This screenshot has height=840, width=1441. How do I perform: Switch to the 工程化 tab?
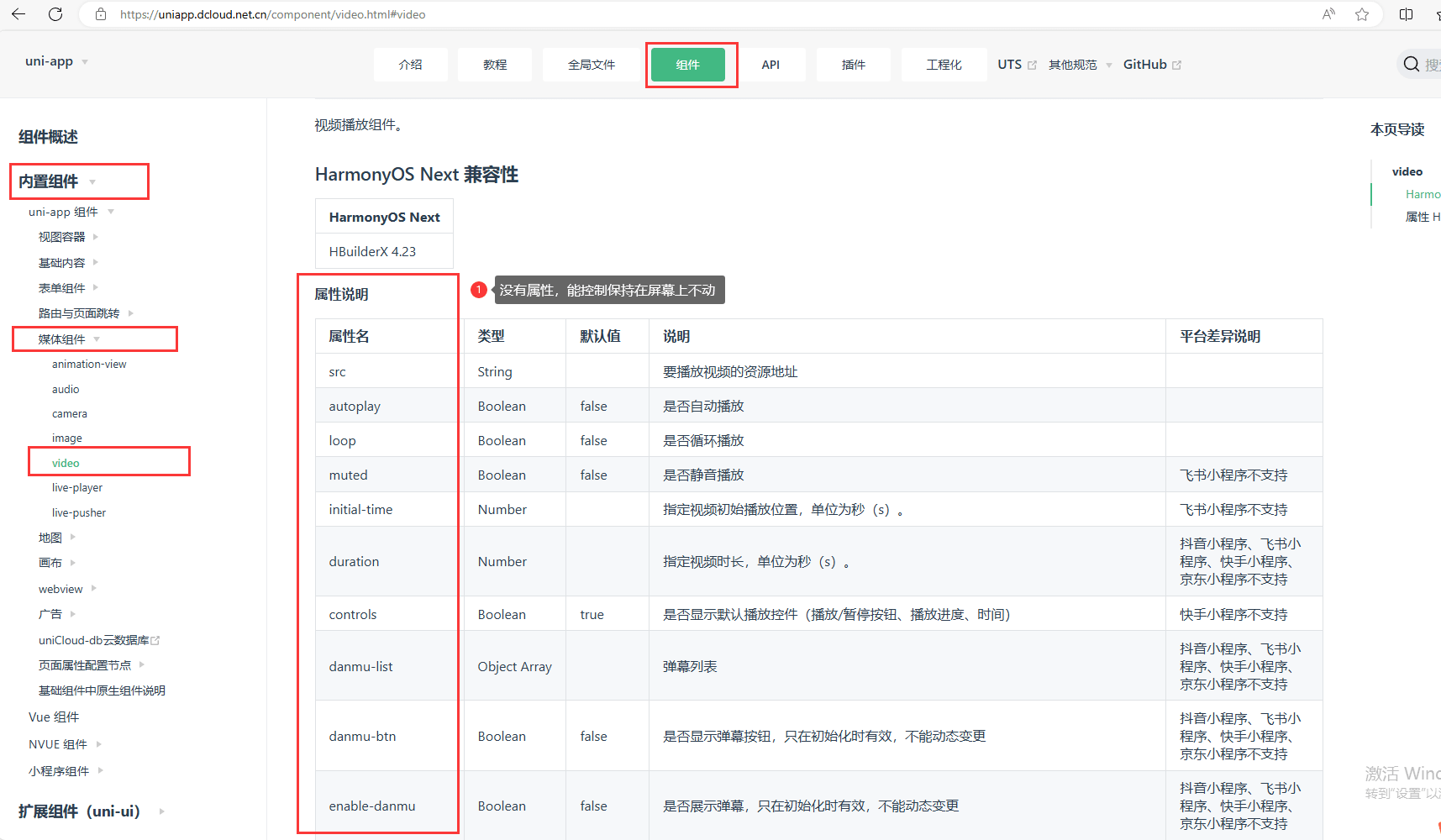pos(944,65)
